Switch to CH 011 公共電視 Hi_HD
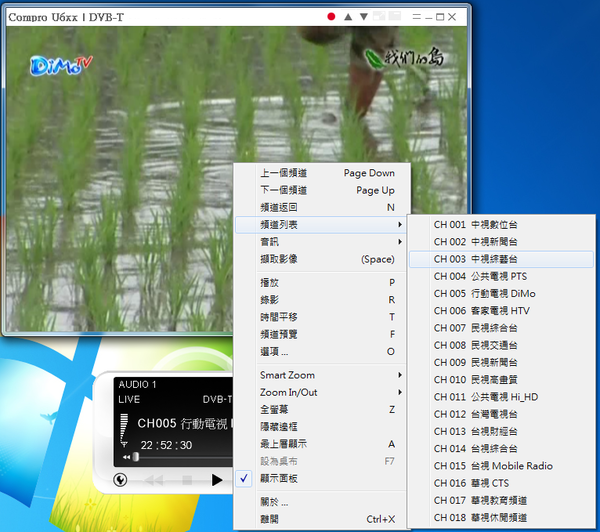The width and height of the screenshot is (600, 532). pos(501,397)
